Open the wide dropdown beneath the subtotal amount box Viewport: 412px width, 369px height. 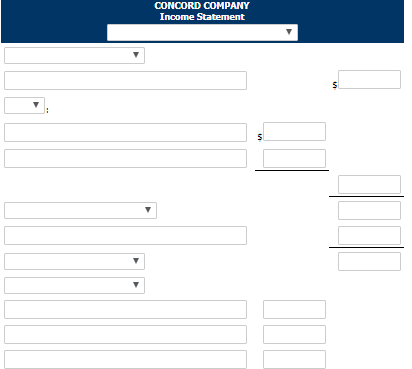click(80, 210)
